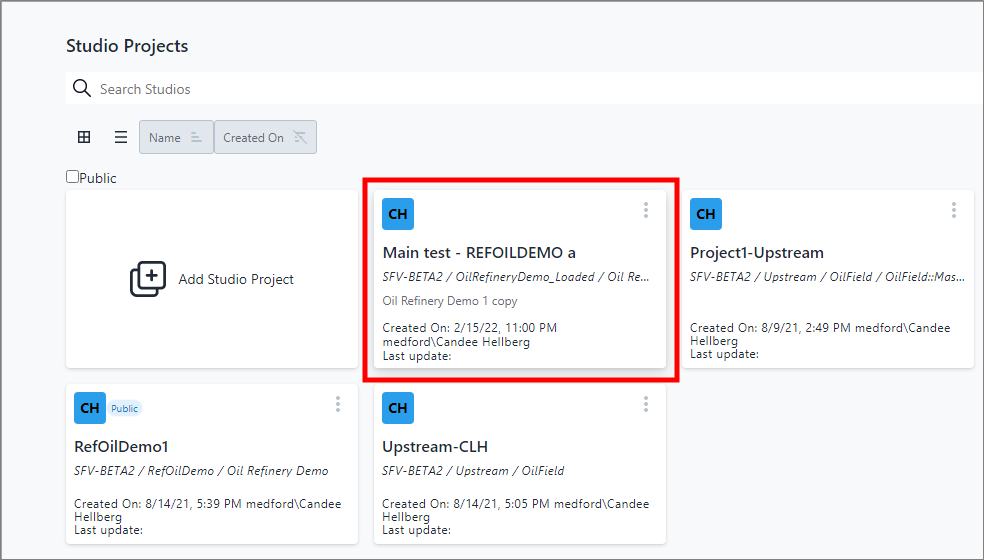Click CH avatar on RefOilDemo1 card
984x560 pixels.
(90, 408)
